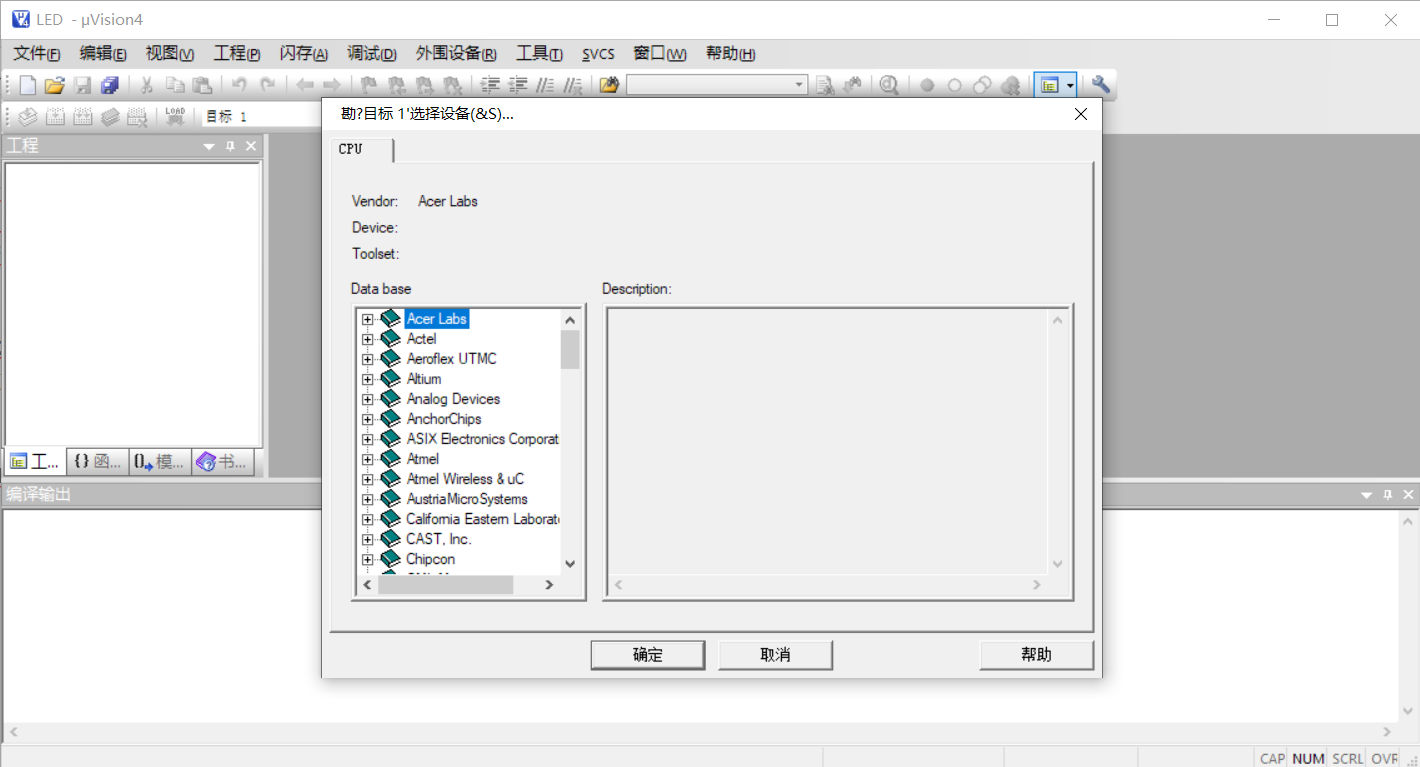Select CAST, Inc. in database list
The image size is (1420, 767).
[x=438, y=539]
